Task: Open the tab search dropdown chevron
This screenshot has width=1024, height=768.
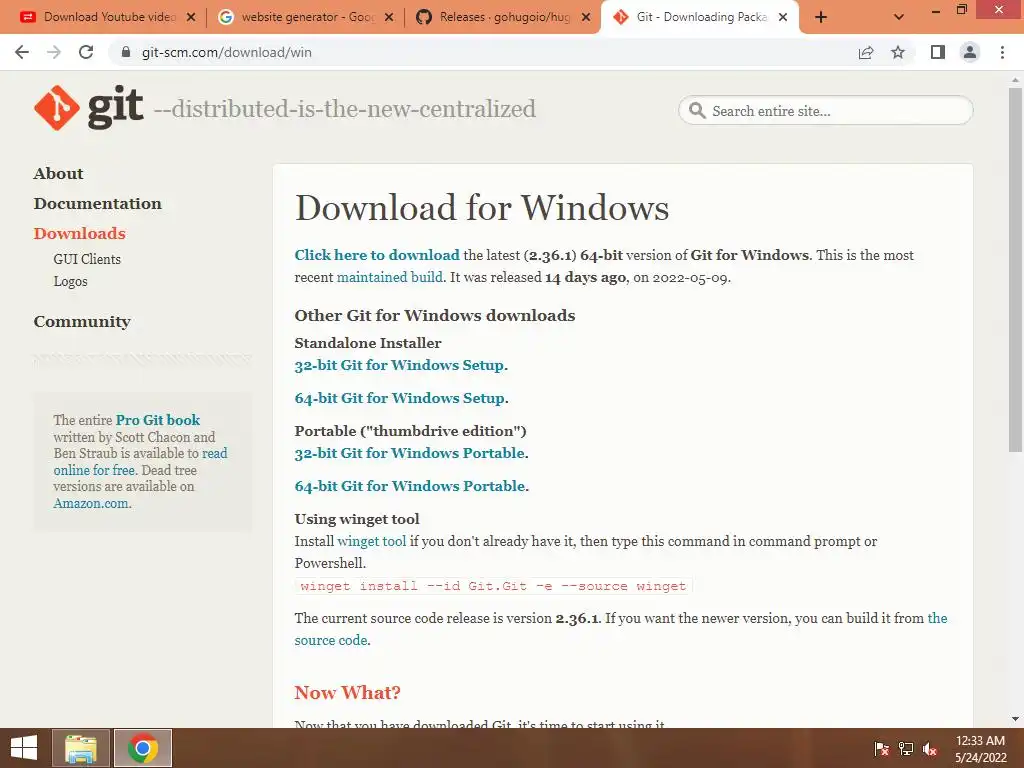Action: pos(899,18)
